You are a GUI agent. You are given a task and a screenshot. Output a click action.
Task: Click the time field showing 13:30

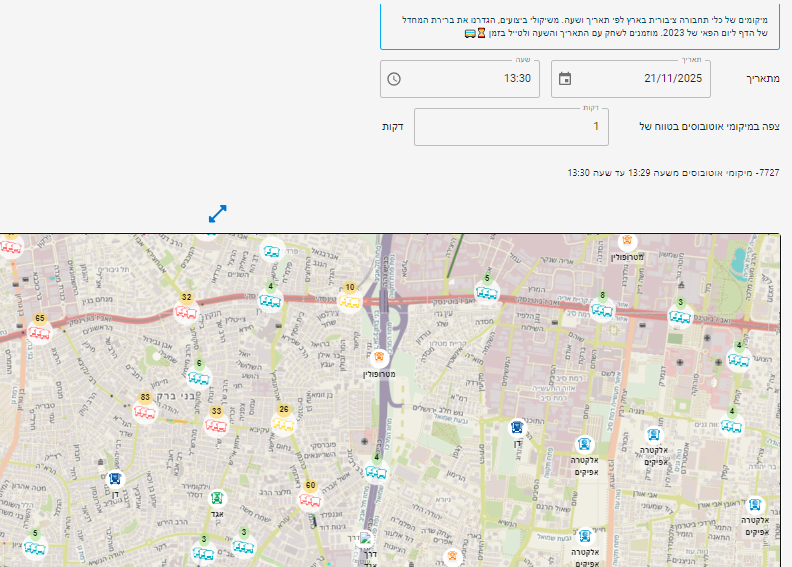pos(460,79)
